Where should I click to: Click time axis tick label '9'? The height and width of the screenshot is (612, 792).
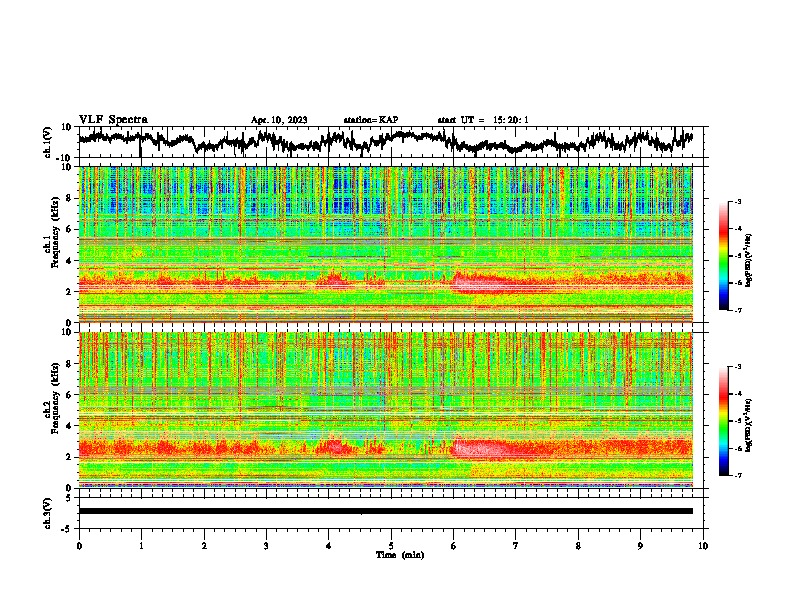click(640, 546)
